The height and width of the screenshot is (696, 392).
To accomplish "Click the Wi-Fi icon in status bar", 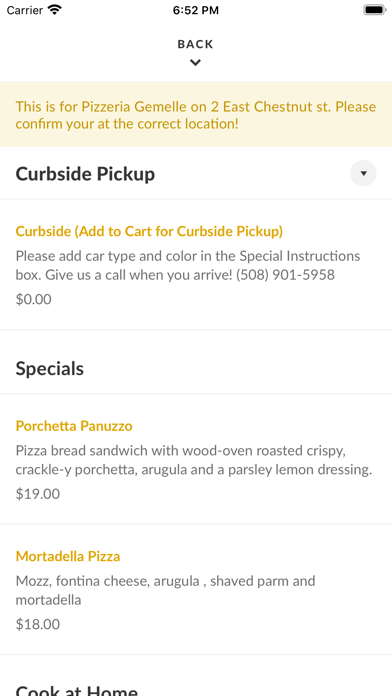I will pyautogui.click(x=55, y=10).
